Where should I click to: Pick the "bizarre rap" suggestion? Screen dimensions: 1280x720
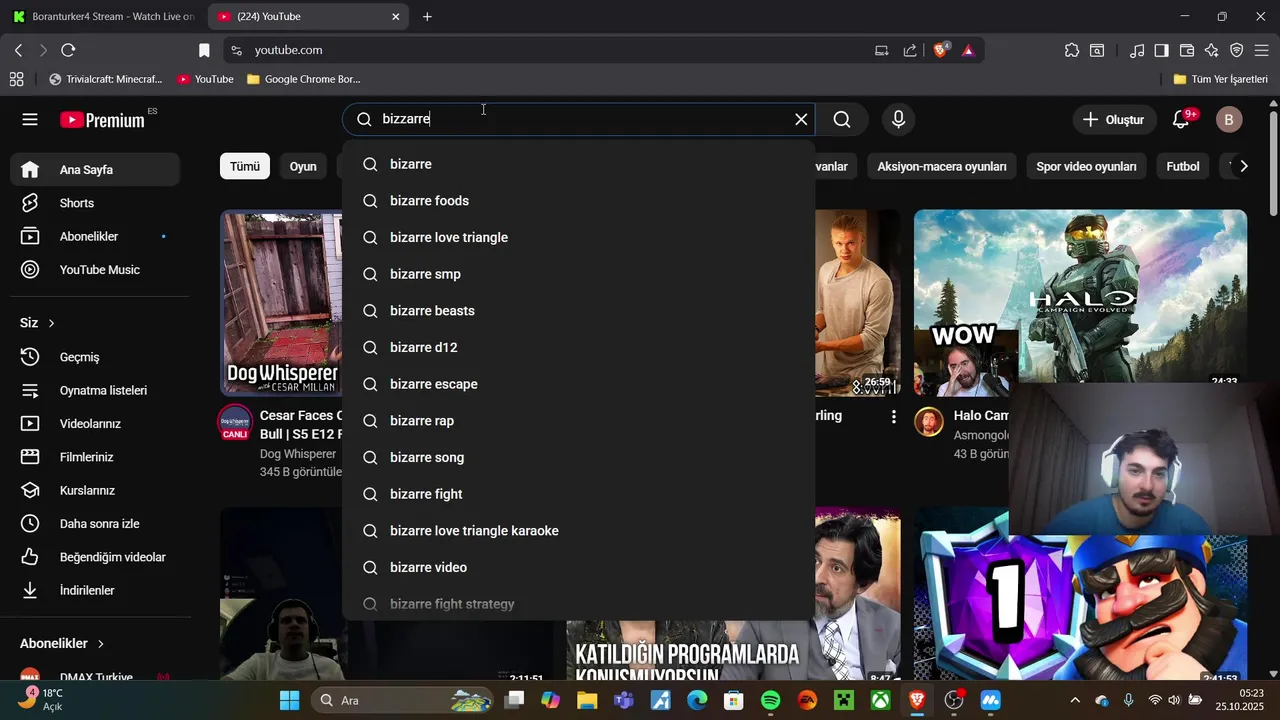[578, 421]
